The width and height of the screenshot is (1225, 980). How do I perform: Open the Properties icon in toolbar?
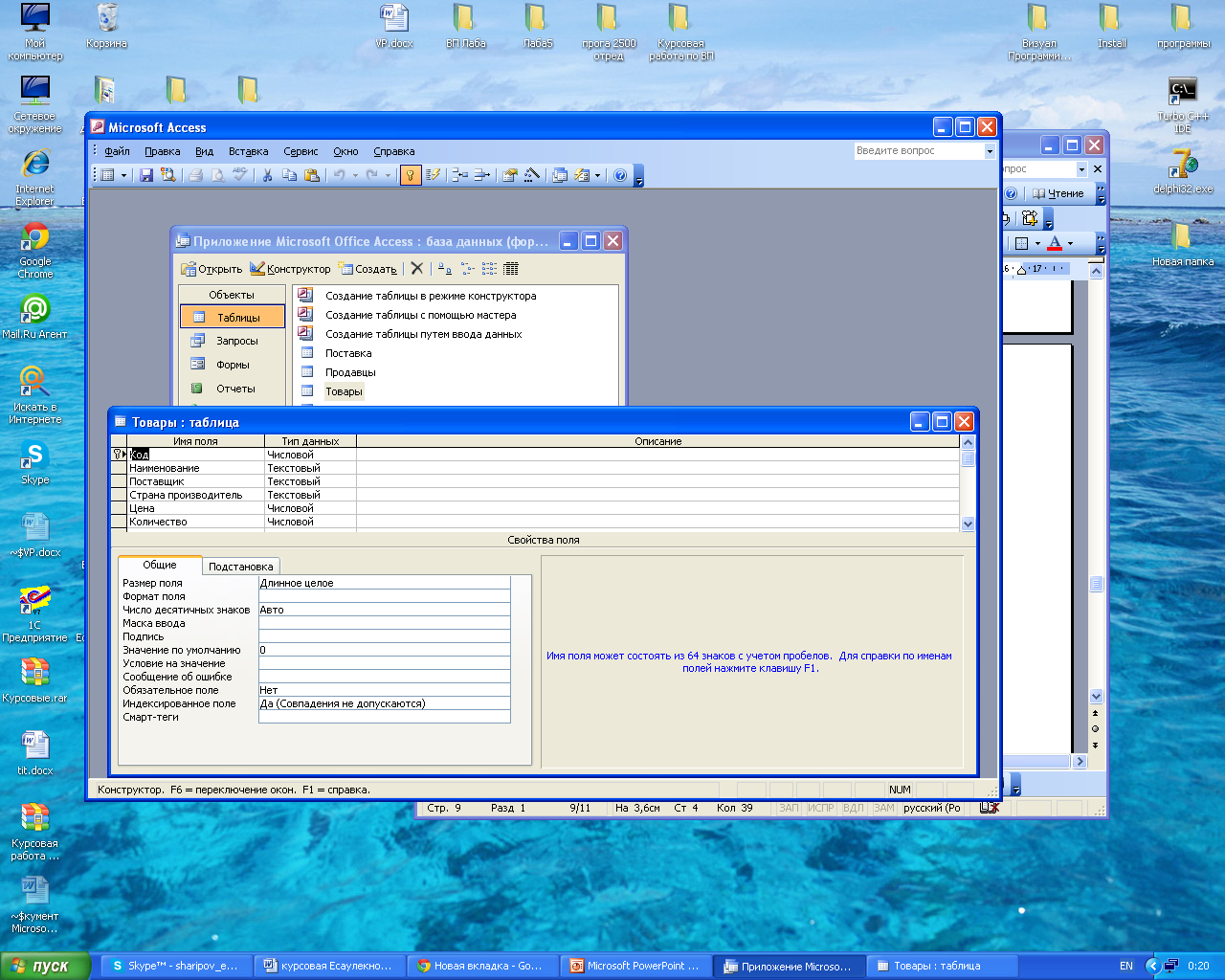(x=509, y=175)
